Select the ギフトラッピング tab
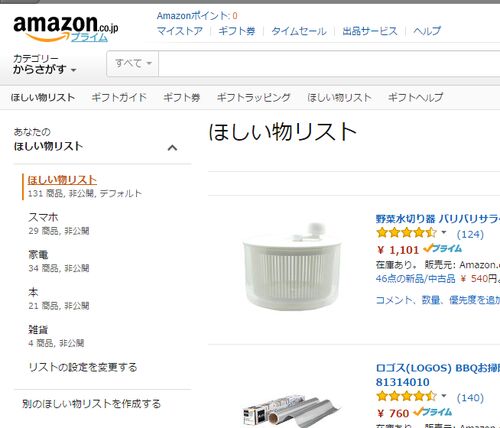The height and width of the screenshot is (428, 500). (254, 97)
